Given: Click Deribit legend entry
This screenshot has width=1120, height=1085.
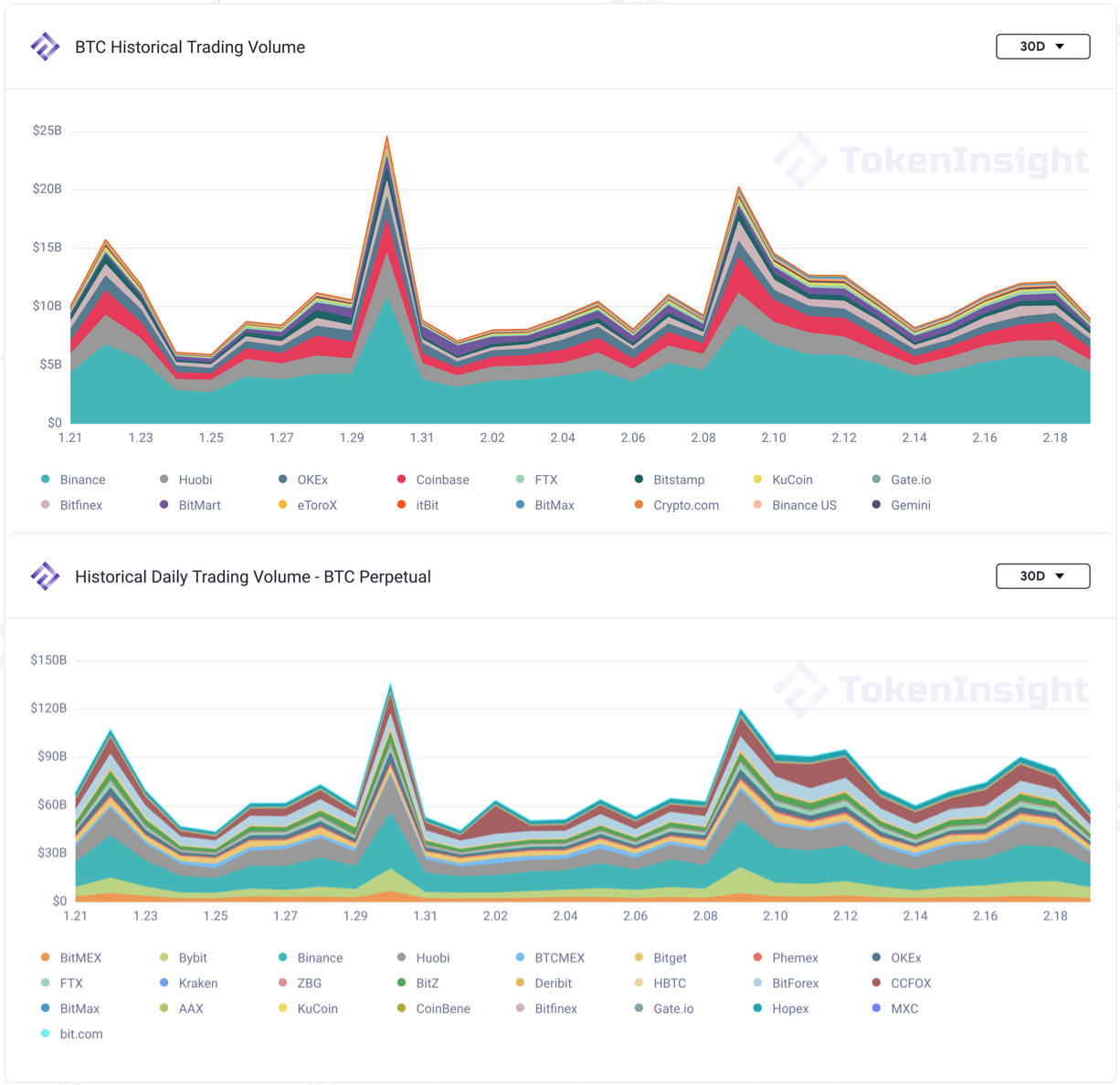Looking at the screenshot, I should (544, 984).
